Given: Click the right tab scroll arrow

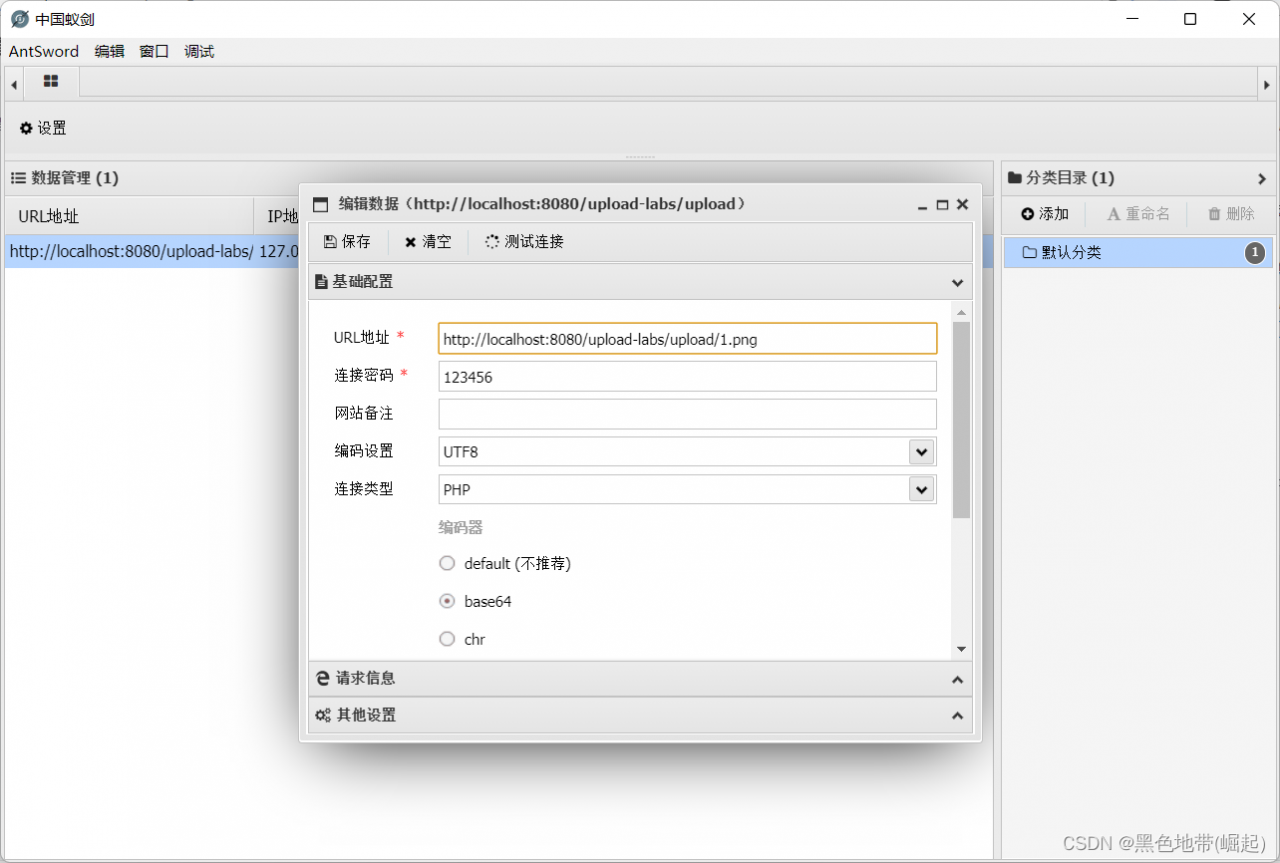Looking at the screenshot, I should [1266, 85].
